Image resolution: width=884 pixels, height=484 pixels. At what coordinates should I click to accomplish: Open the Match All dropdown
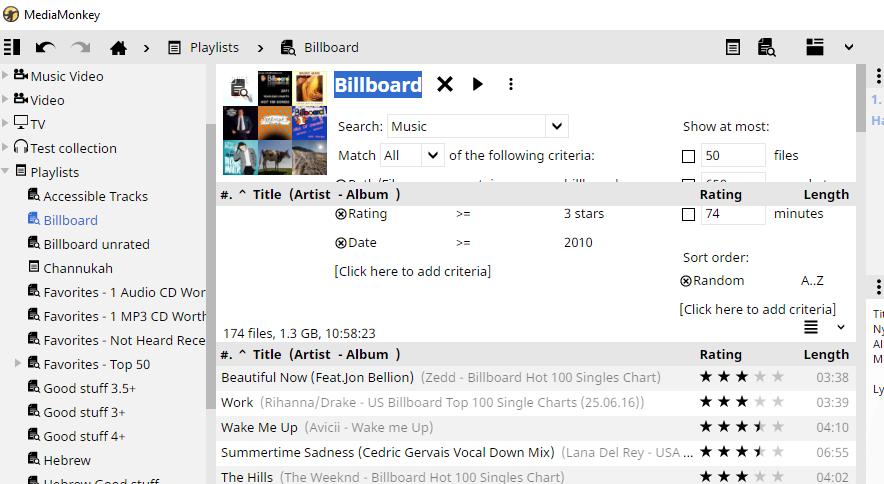click(432, 156)
